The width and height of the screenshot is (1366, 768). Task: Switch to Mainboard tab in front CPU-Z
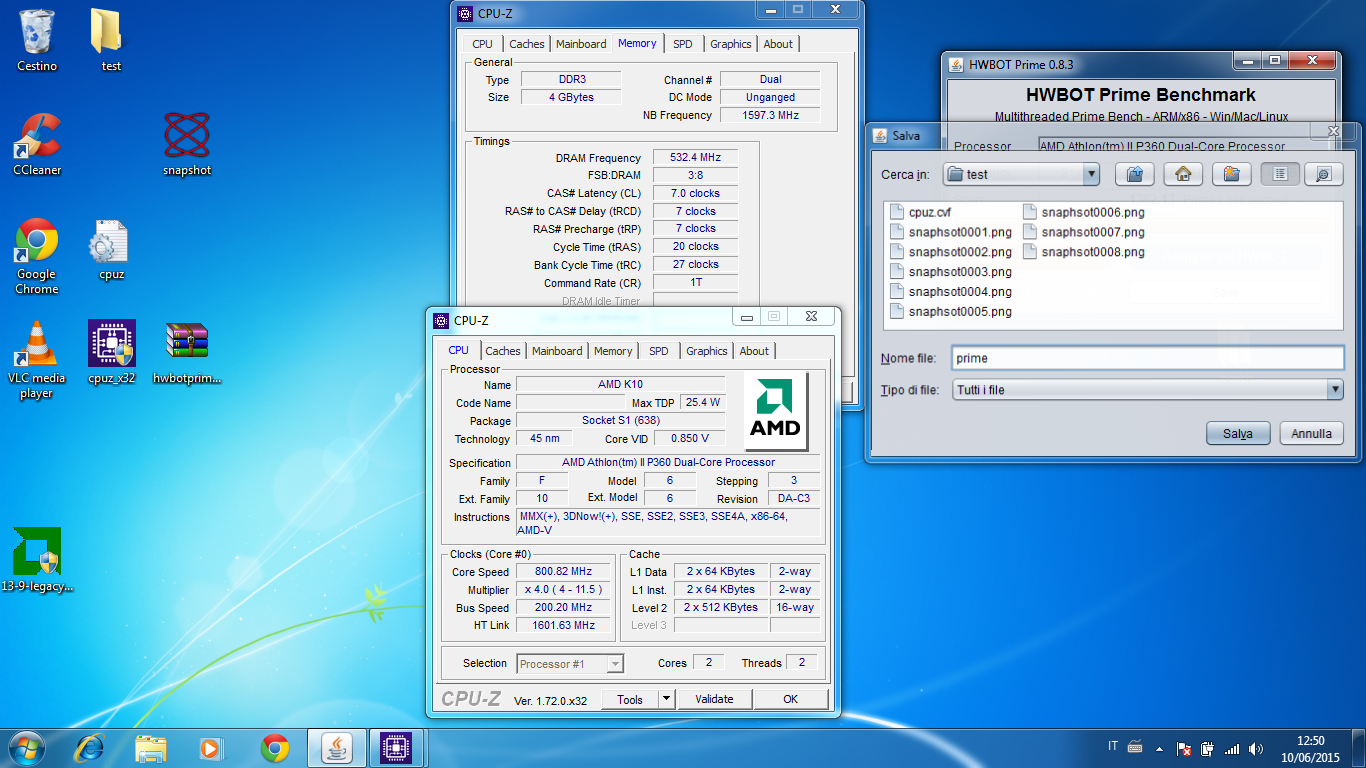557,351
